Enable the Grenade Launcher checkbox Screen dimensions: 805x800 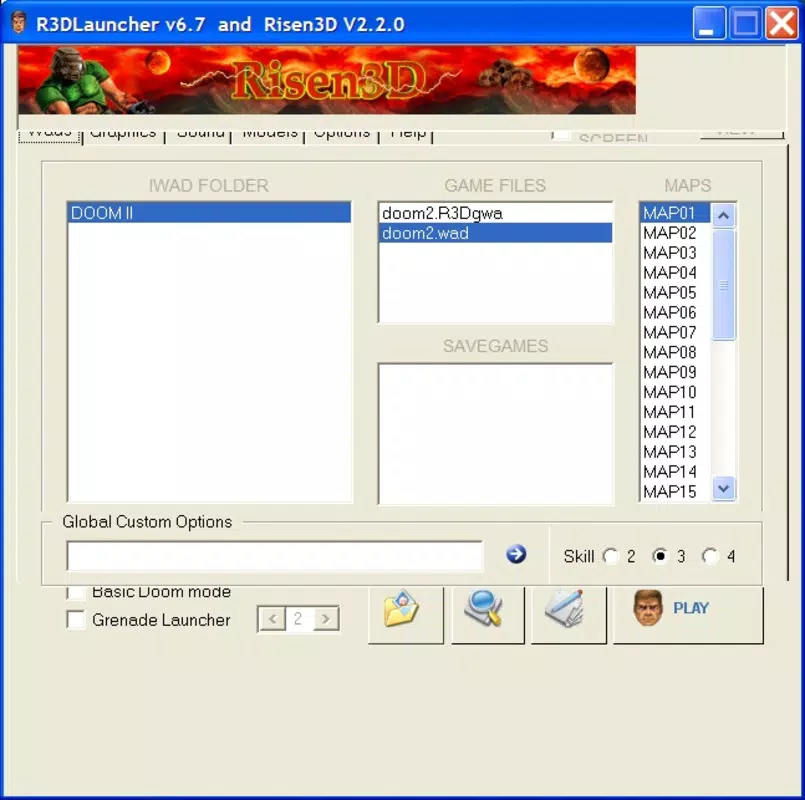(x=76, y=619)
